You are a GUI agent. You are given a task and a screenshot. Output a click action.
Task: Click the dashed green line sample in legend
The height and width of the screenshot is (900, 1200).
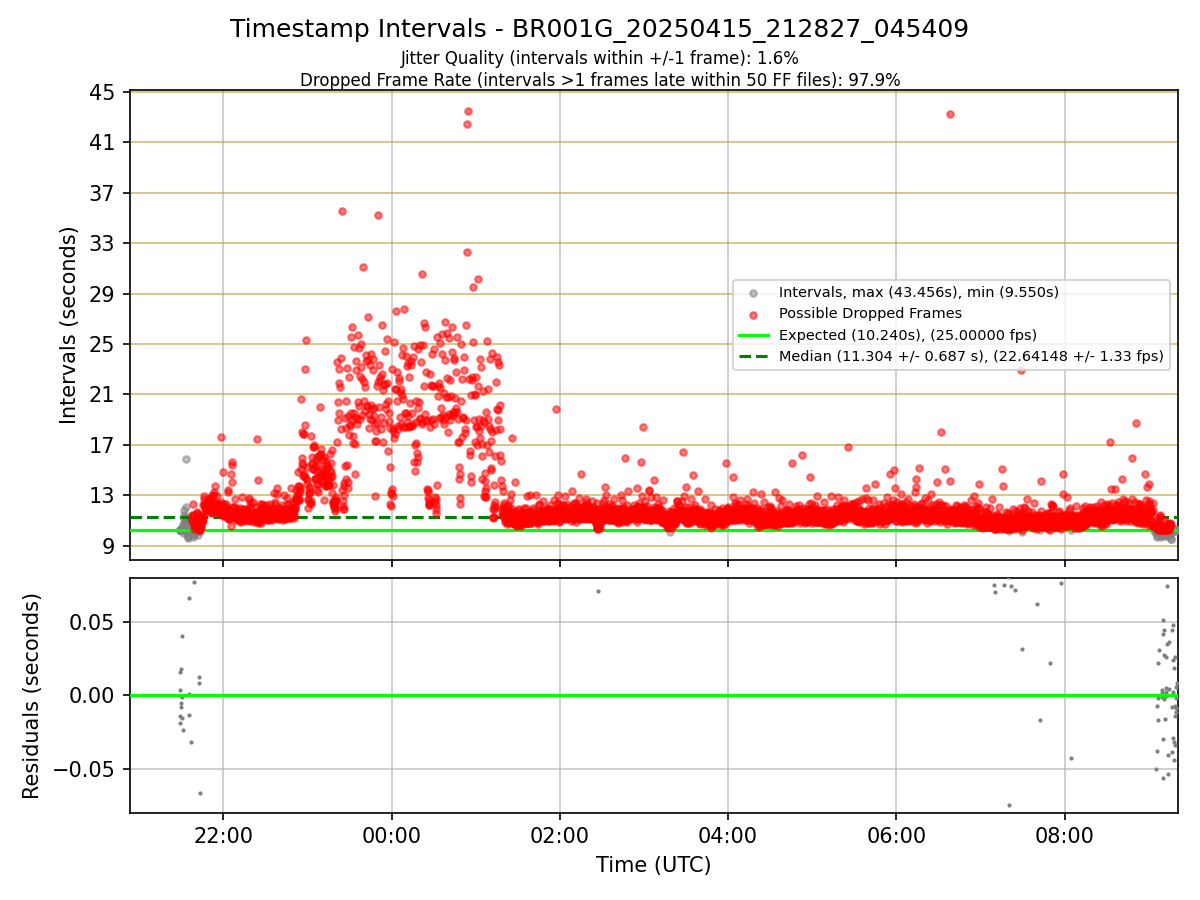click(x=754, y=356)
